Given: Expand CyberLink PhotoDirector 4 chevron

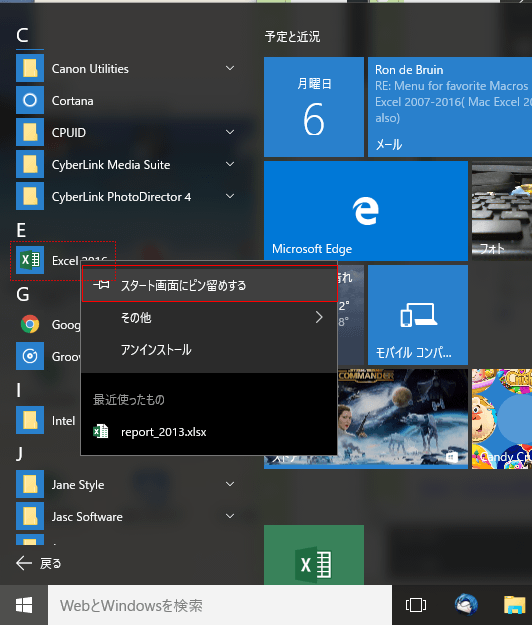Looking at the screenshot, I should pyautogui.click(x=230, y=196).
